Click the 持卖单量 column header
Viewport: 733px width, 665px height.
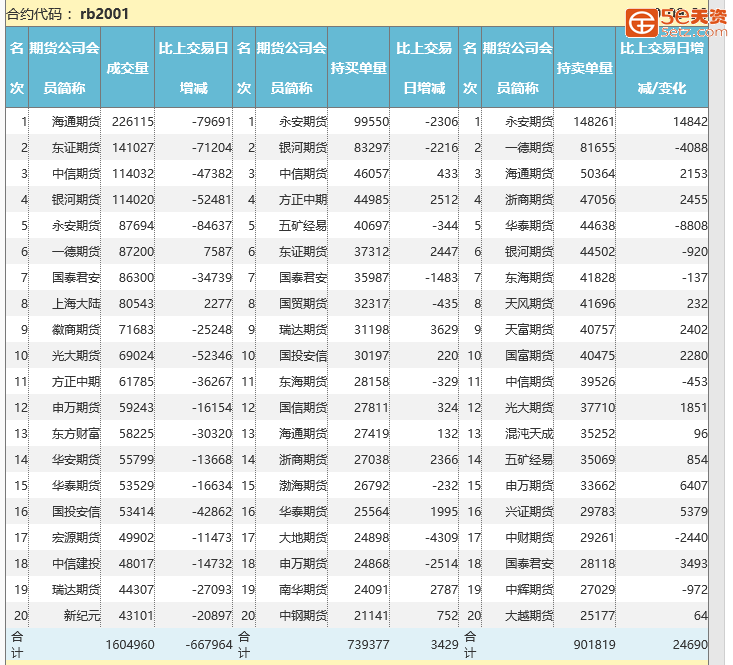coord(584,68)
